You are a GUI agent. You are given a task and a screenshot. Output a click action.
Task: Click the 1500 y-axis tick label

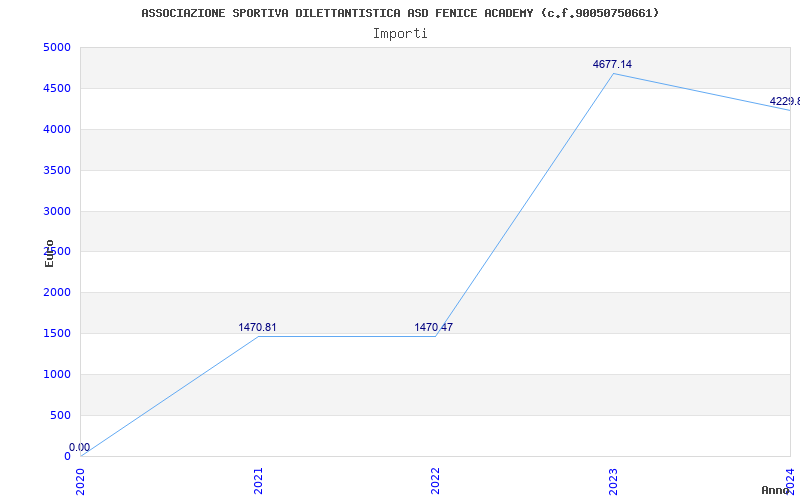pos(57,333)
